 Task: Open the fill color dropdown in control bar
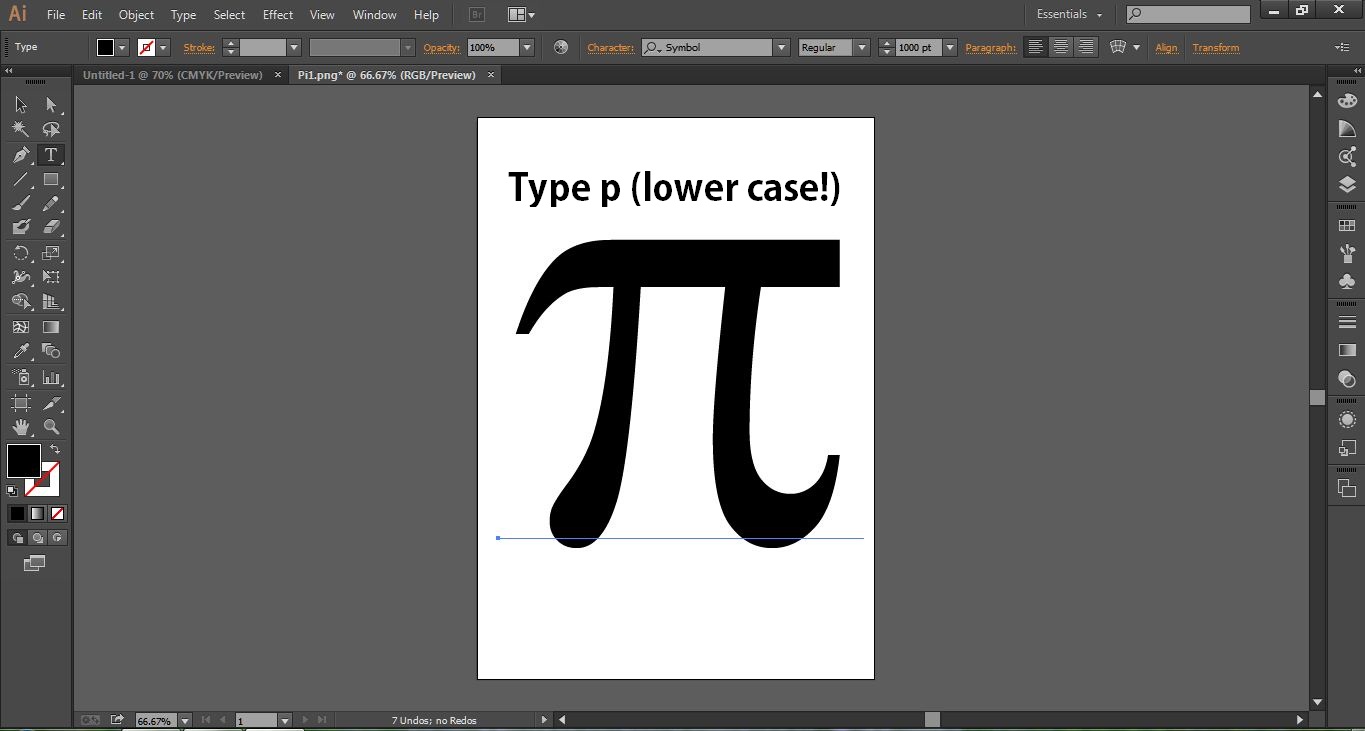[x=123, y=47]
